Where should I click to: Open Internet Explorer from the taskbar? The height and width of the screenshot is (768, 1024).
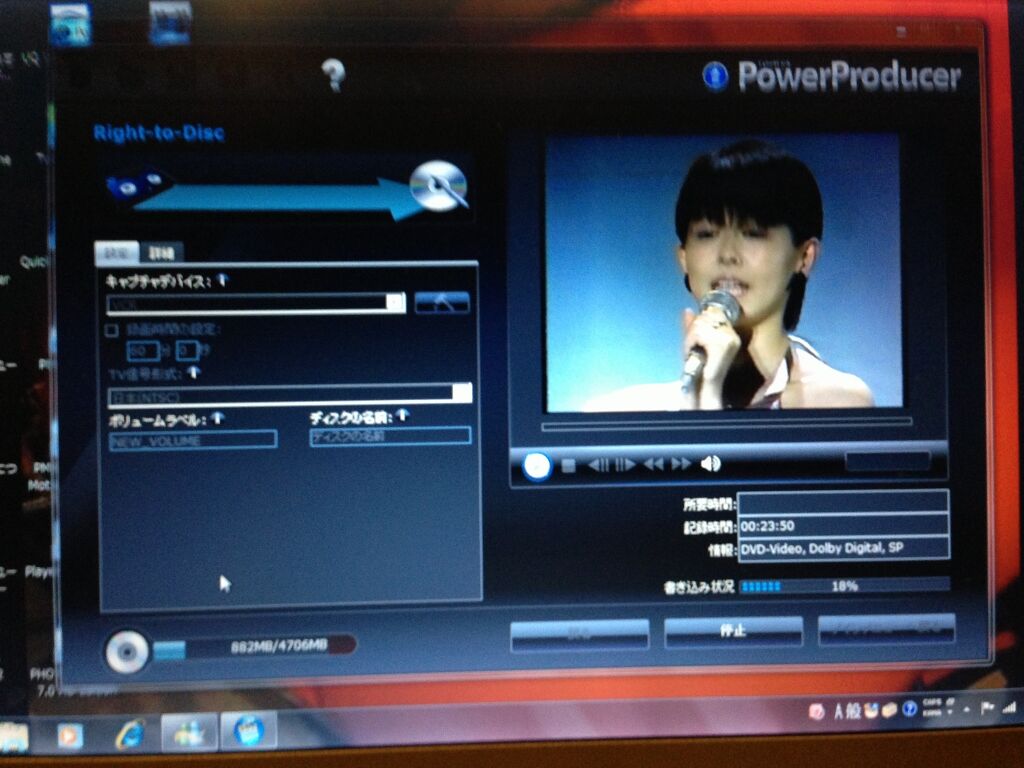tap(129, 733)
